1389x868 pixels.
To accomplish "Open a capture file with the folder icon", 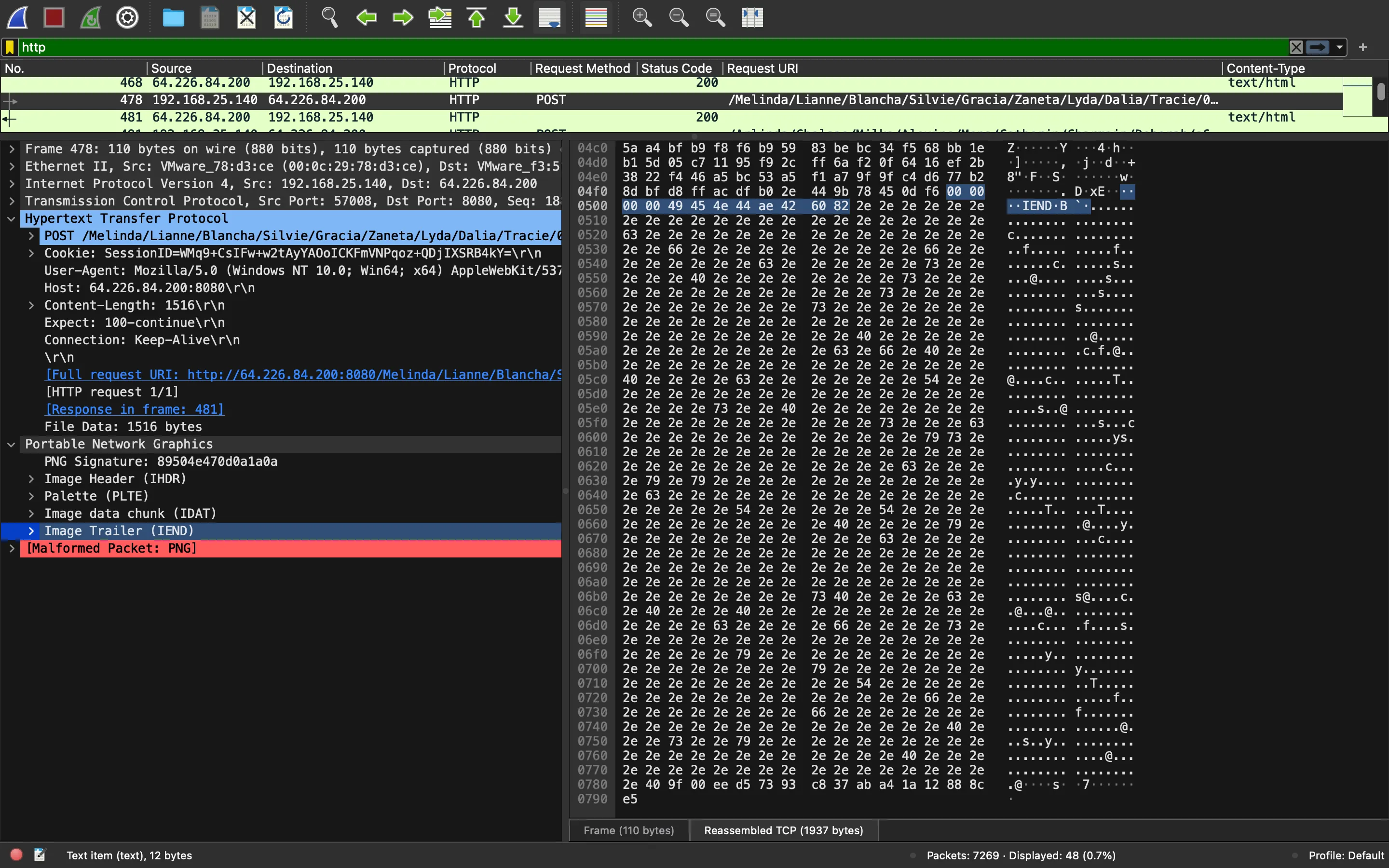I will coord(173,17).
